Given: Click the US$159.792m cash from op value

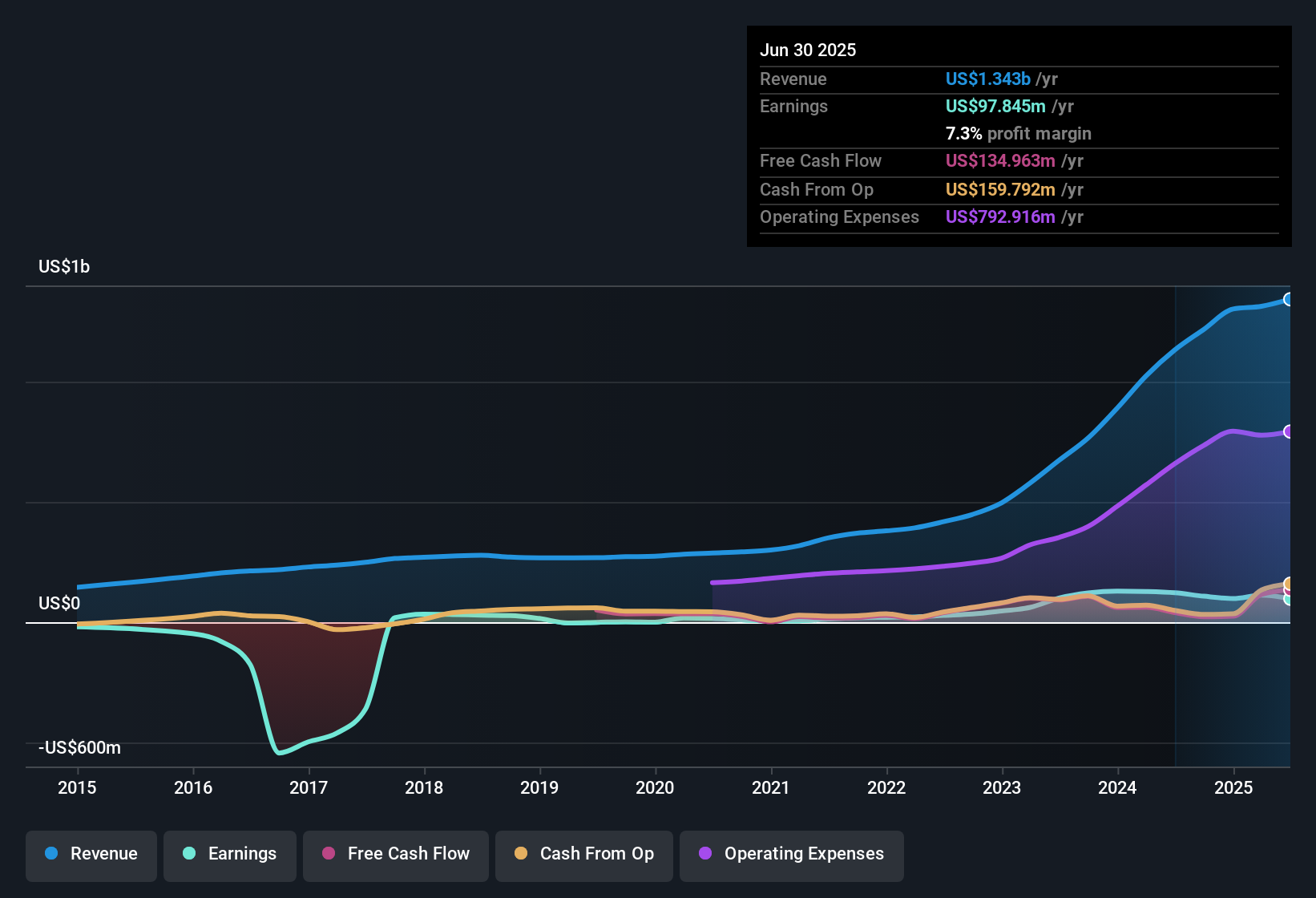Looking at the screenshot, I should [x=1000, y=189].
